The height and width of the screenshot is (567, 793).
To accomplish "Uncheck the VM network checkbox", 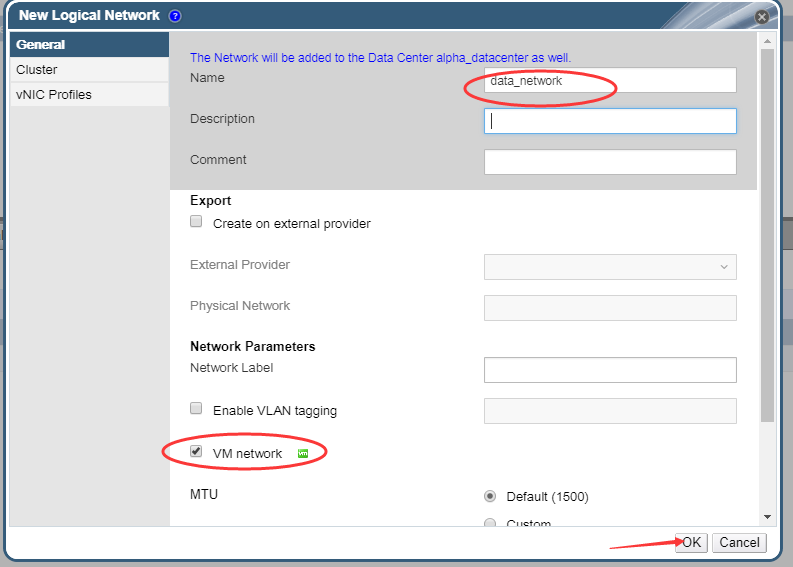I will (196, 451).
